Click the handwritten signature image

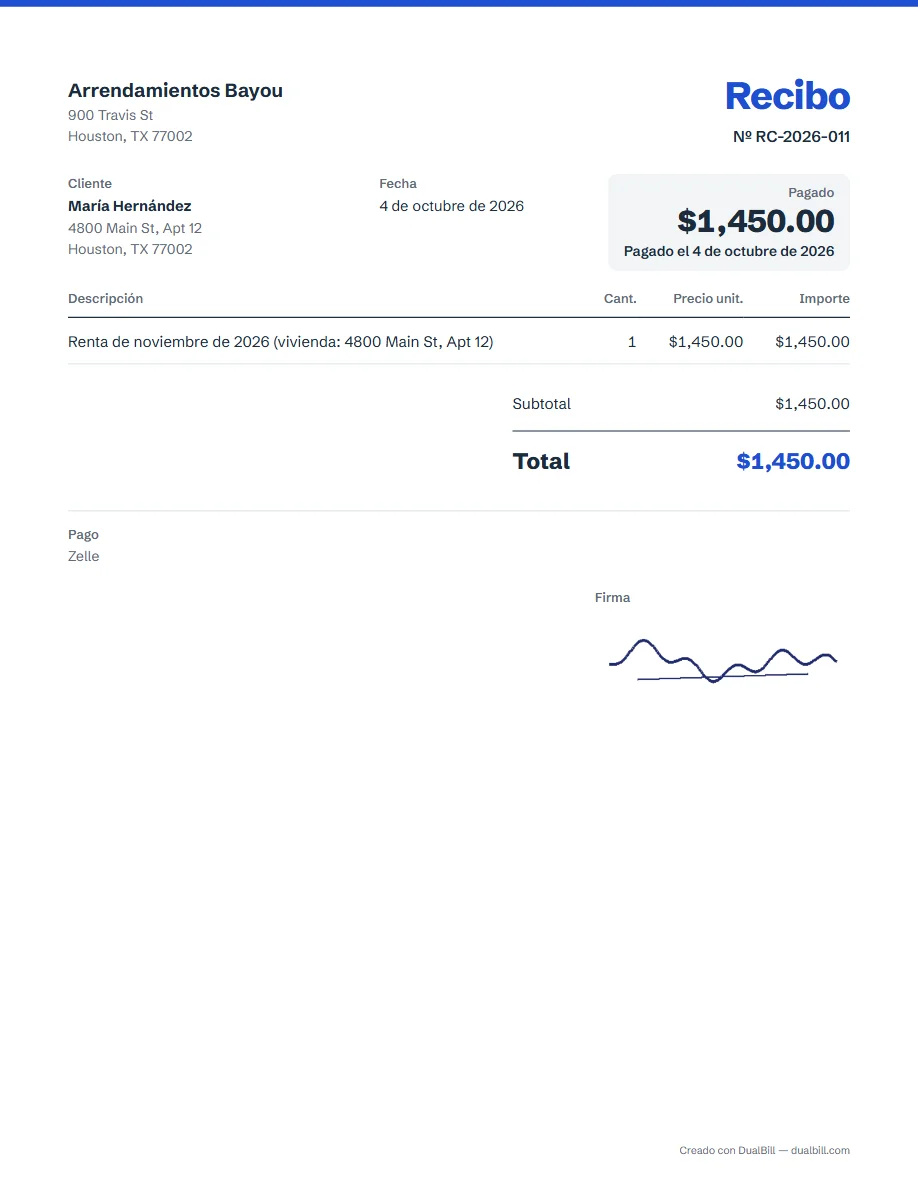click(x=723, y=661)
